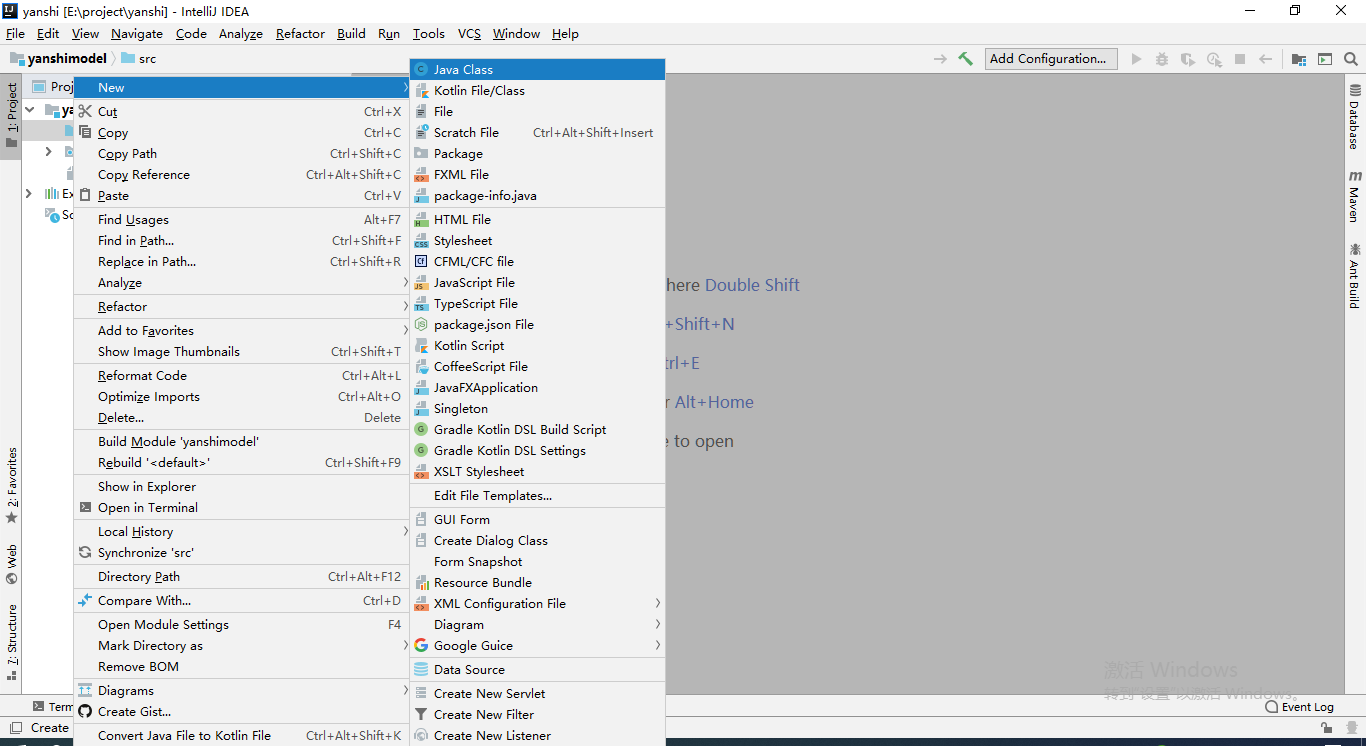Open the Database side tab
Viewport: 1366px width, 746px height.
click(1354, 117)
